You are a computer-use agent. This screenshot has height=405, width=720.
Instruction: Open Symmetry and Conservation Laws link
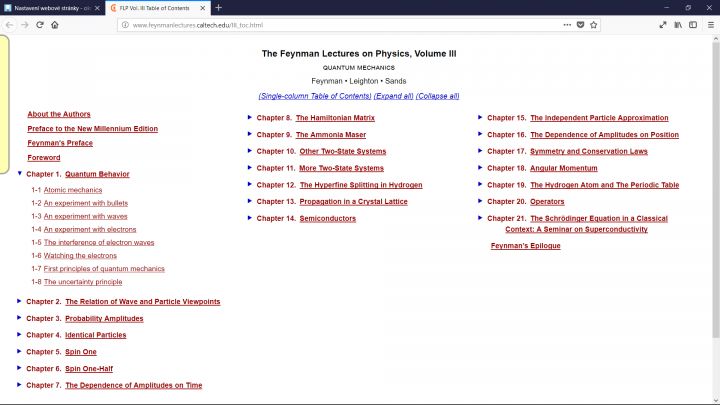589,151
